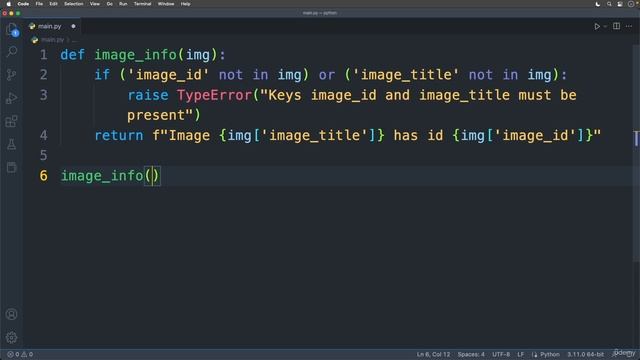Click the unsaved dot on main.py tab
Viewport: 640px width, 360px height.
(73, 26)
